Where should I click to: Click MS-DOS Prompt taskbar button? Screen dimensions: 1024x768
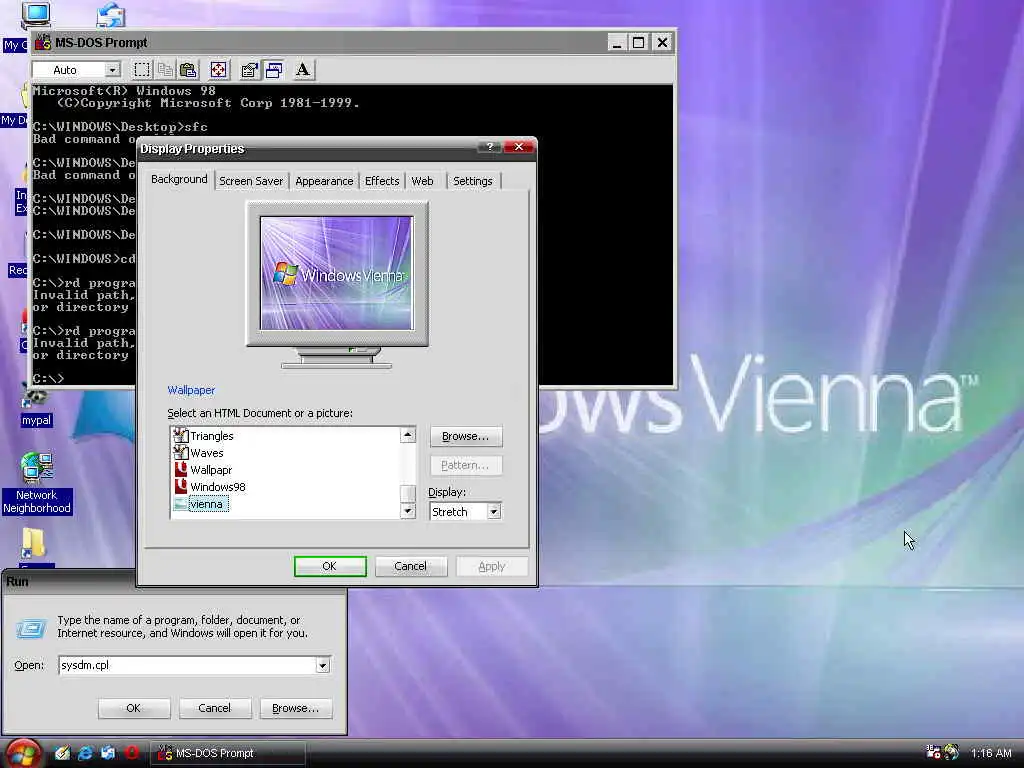pyautogui.click(x=228, y=753)
